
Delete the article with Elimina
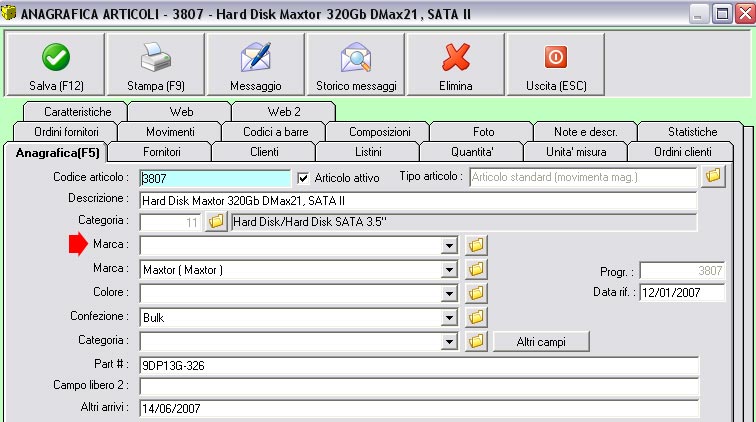(x=455, y=66)
